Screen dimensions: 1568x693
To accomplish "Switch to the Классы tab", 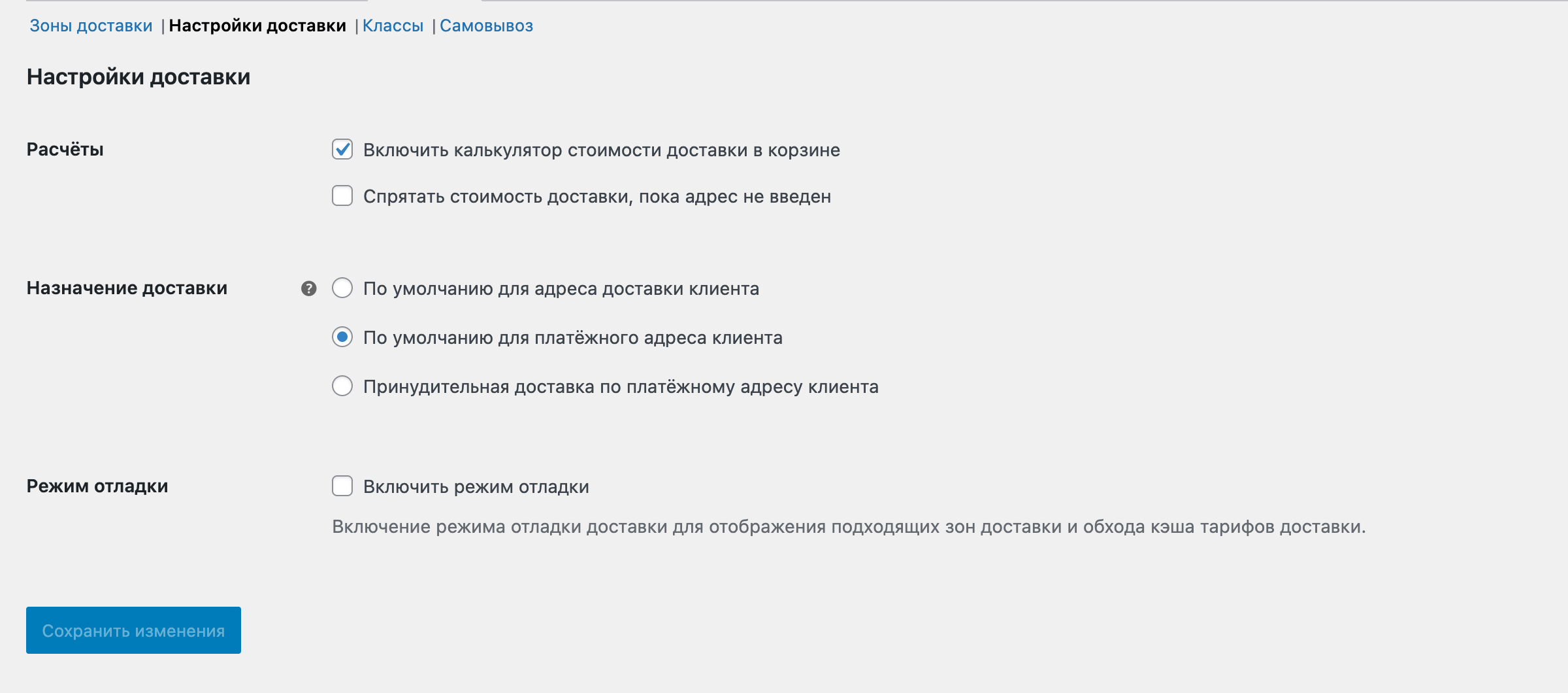I will click(393, 25).
